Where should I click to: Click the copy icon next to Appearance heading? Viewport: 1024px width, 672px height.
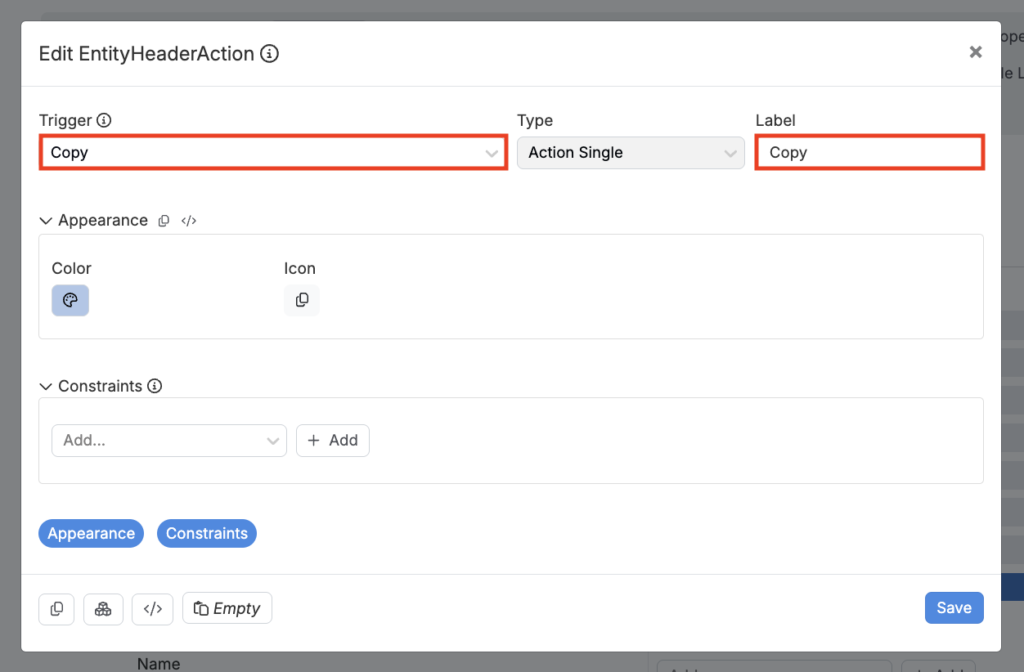pyautogui.click(x=164, y=221)
